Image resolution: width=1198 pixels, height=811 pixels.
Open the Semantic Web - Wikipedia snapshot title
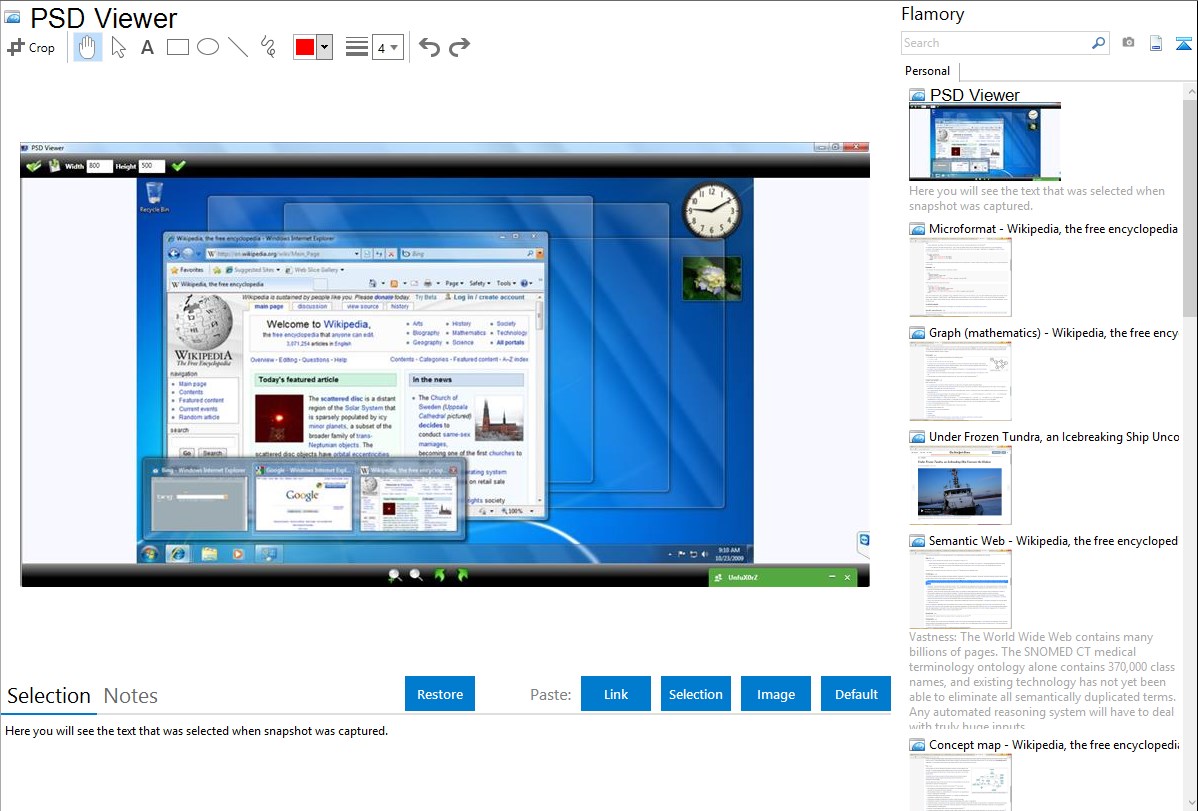tap(1053, 540)
